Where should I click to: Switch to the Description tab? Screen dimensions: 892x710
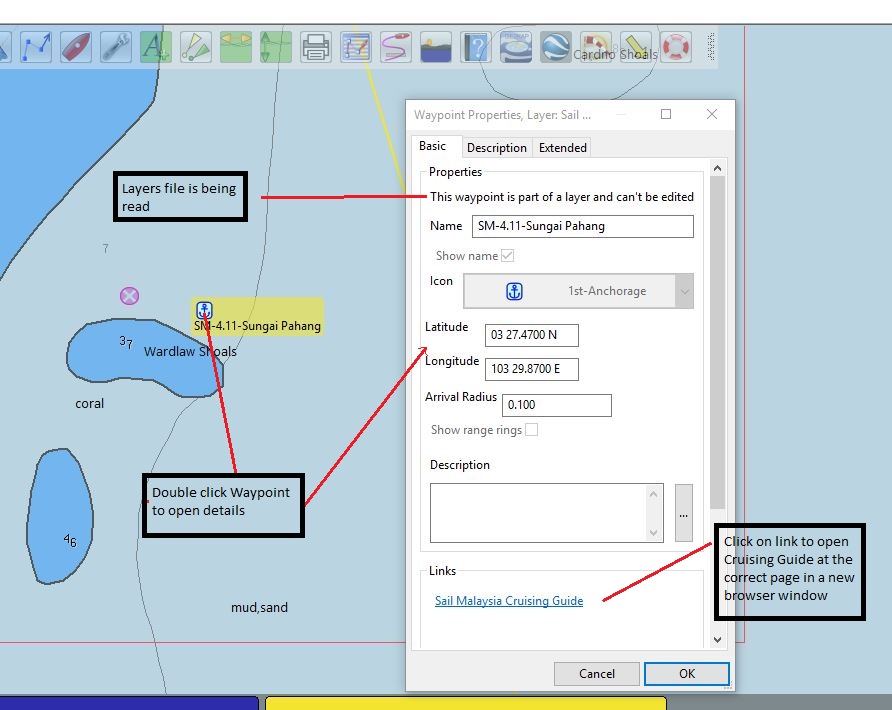pos(497,147)
